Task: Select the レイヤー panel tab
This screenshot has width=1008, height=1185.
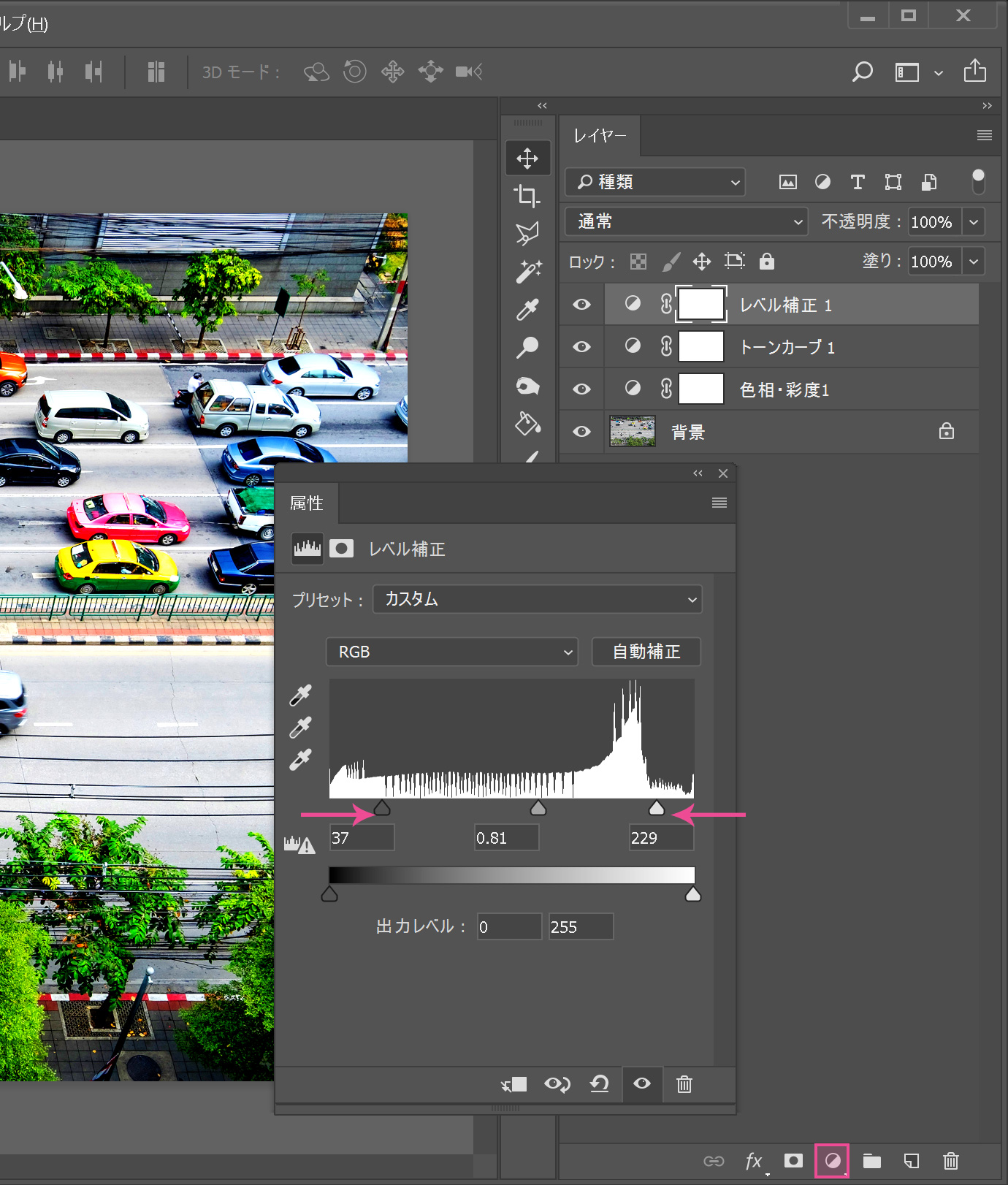Action: (600, 136)
